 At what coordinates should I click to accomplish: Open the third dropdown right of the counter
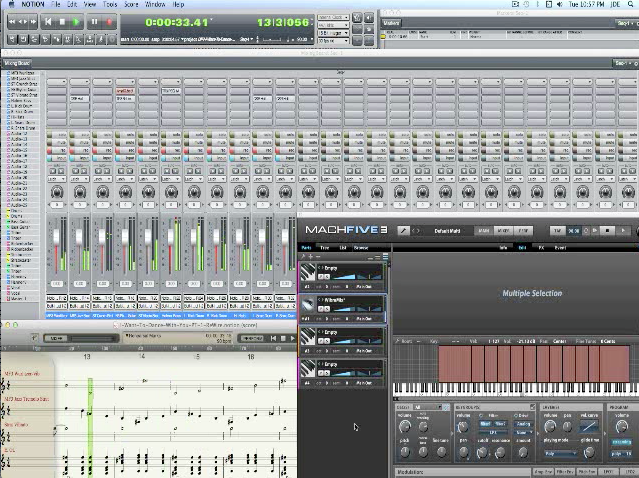pos(333,33)
